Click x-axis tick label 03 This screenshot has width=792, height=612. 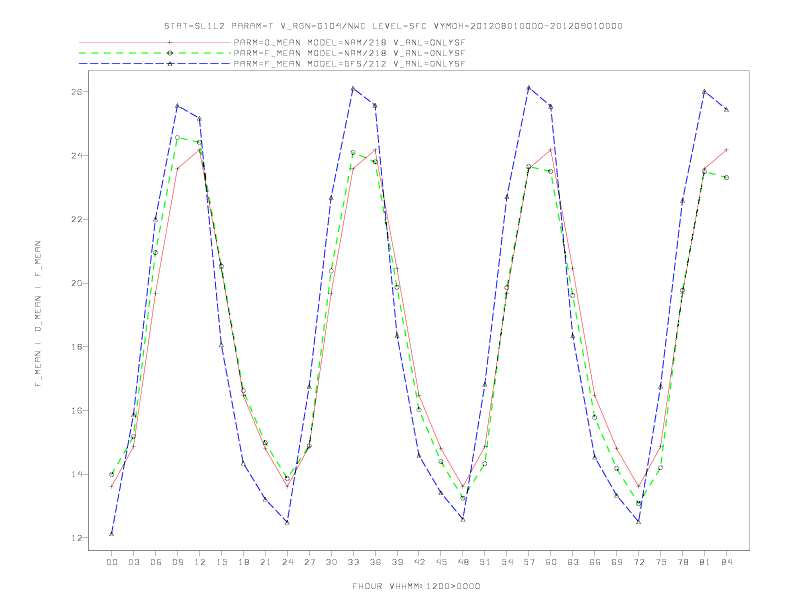tap(133, 562)
